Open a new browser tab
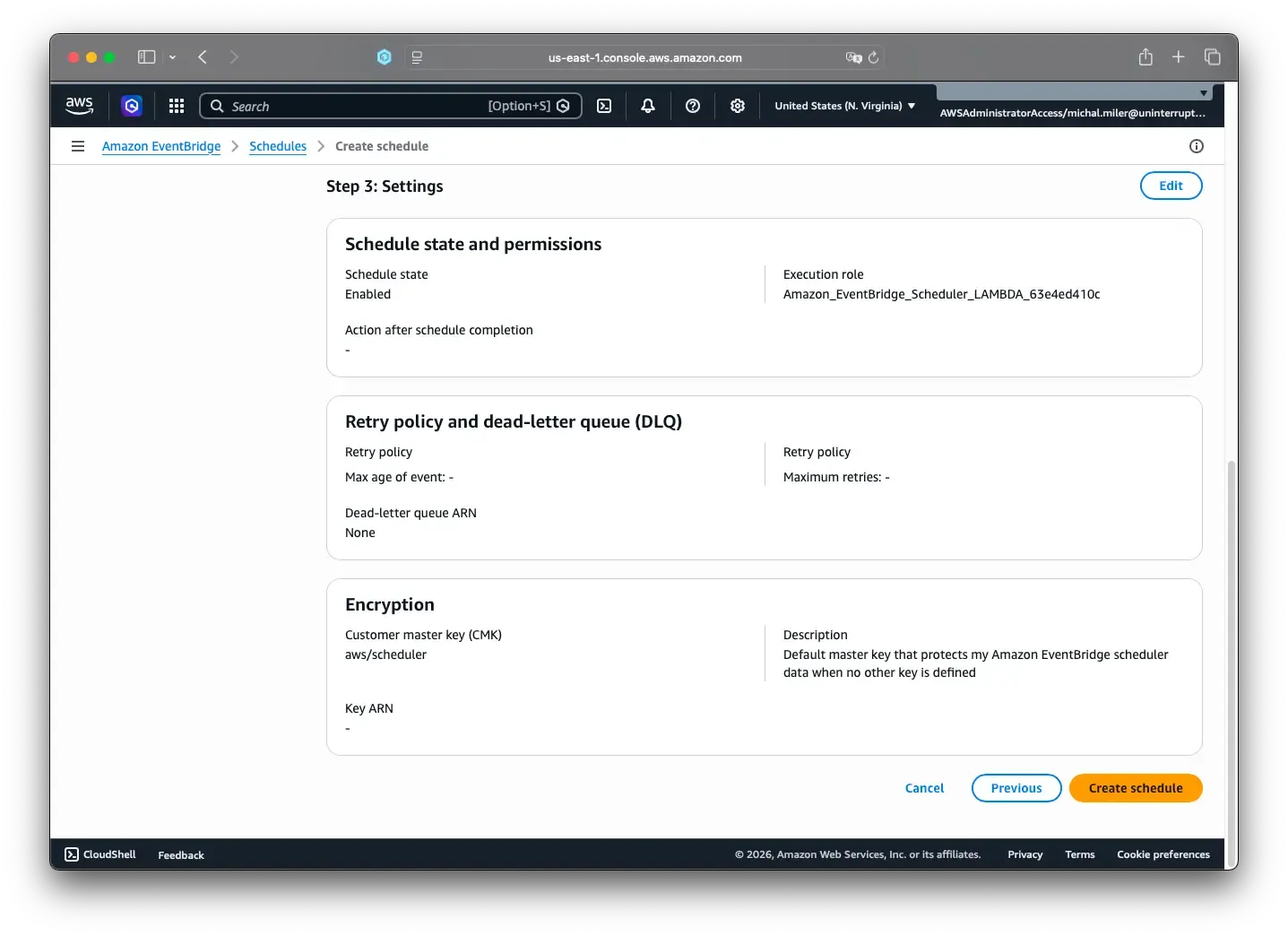The image size is (1288, 936). click(x=1179, y=57)
